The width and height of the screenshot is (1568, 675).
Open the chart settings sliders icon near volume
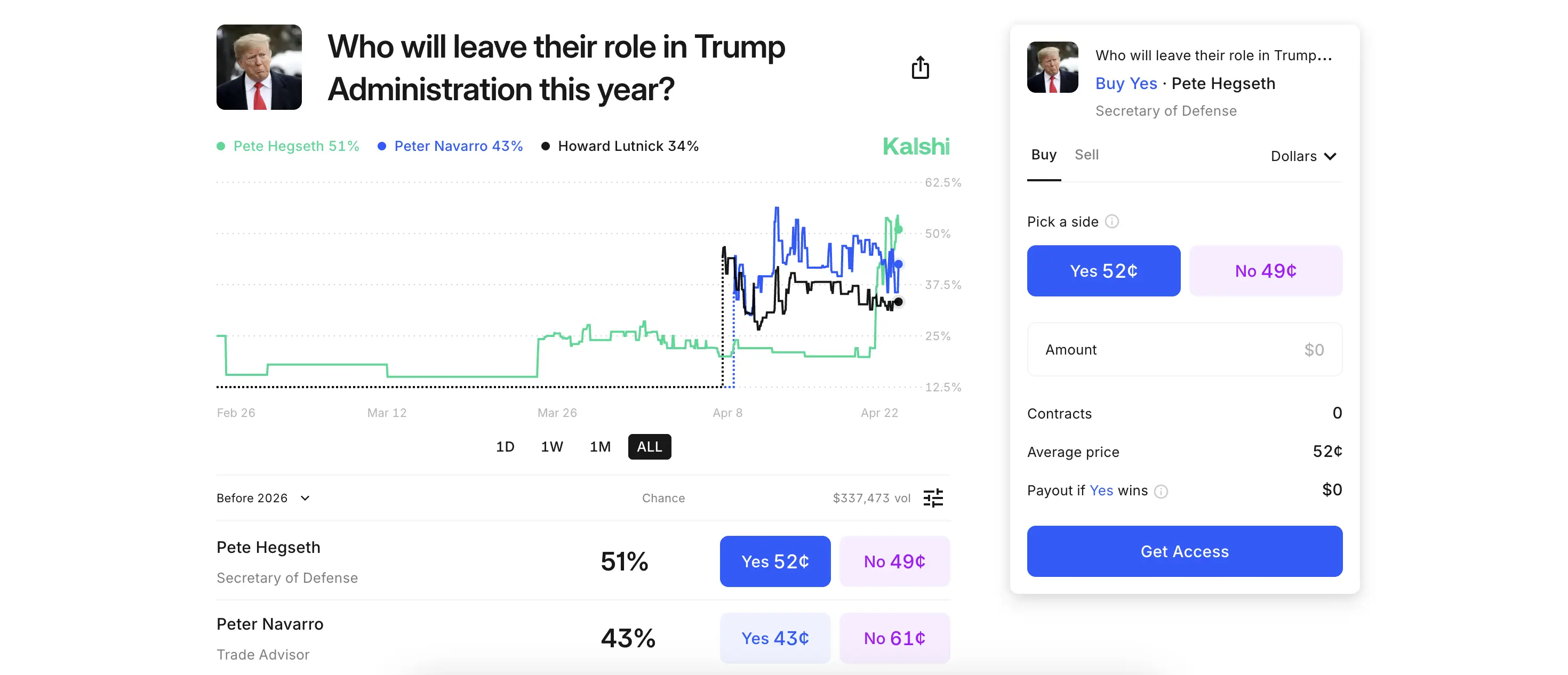(933, 498)
